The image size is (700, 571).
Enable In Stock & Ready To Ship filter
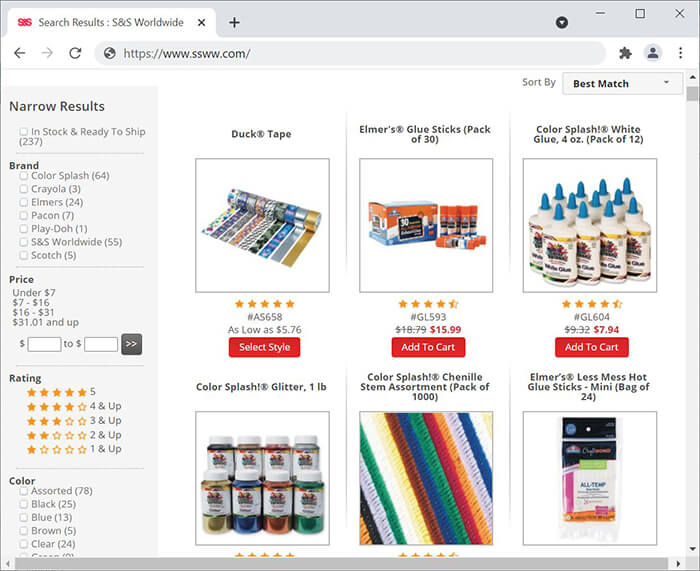(24, 132)
